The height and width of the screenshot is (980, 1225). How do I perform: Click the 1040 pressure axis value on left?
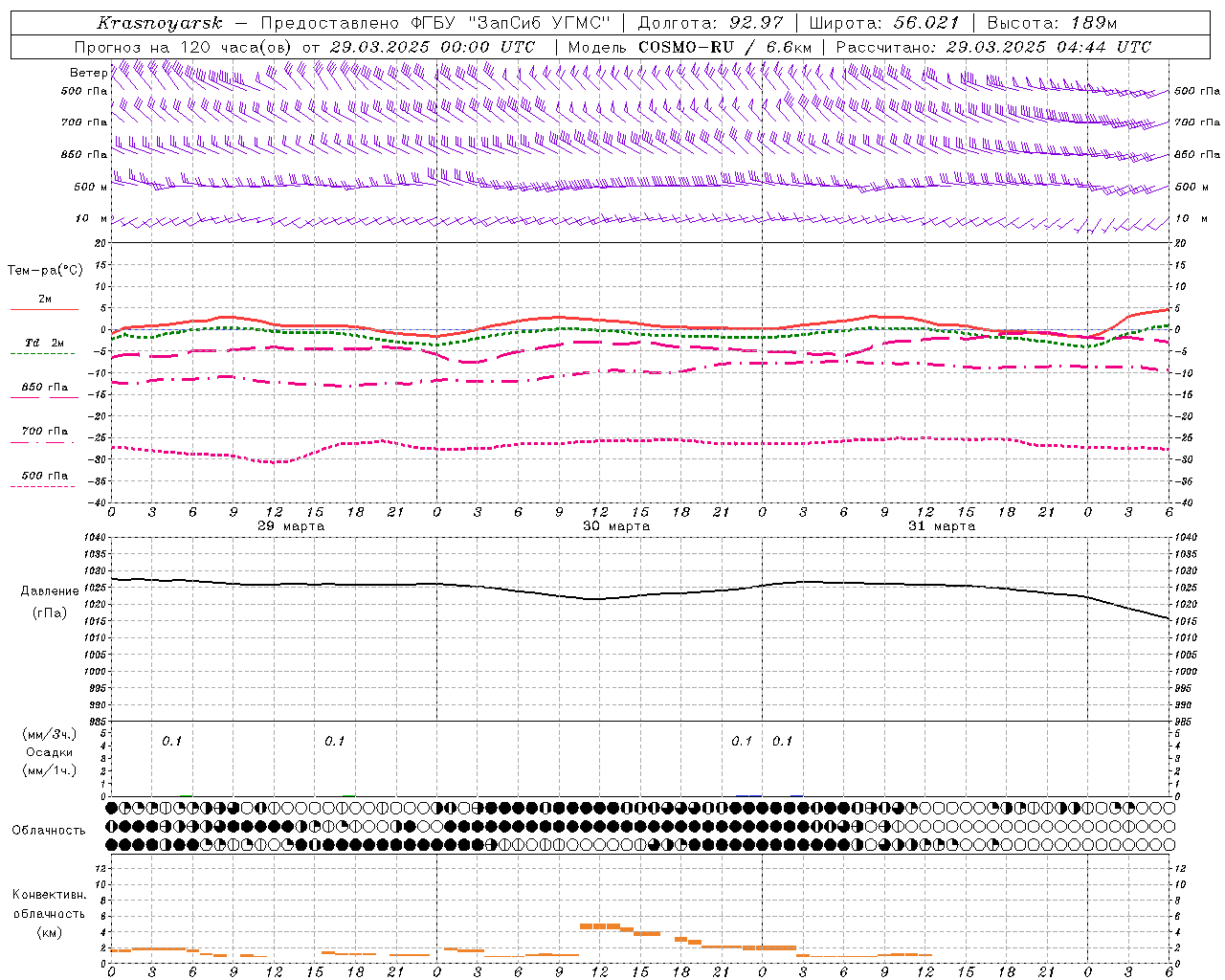(96, 538)
